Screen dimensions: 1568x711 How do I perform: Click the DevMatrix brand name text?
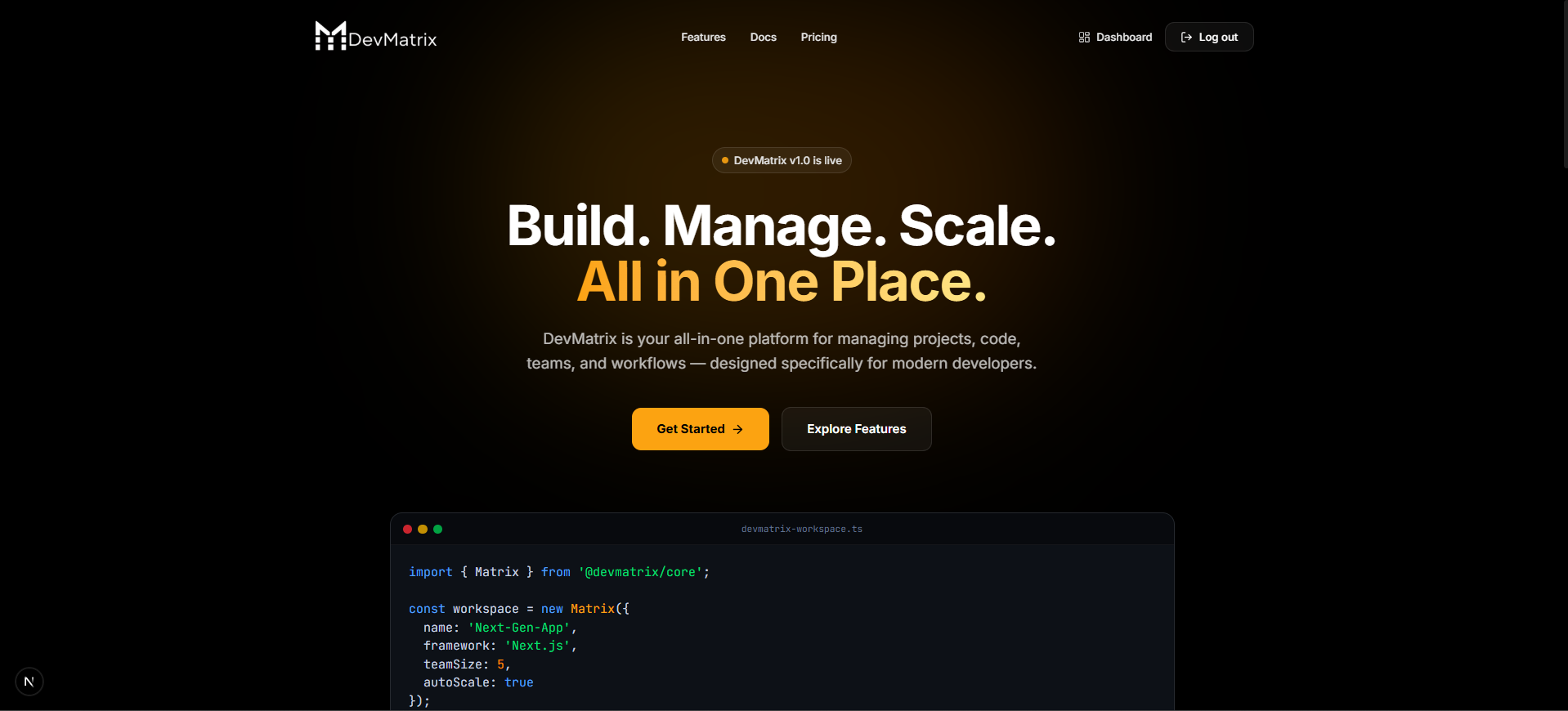click(392, 39)
